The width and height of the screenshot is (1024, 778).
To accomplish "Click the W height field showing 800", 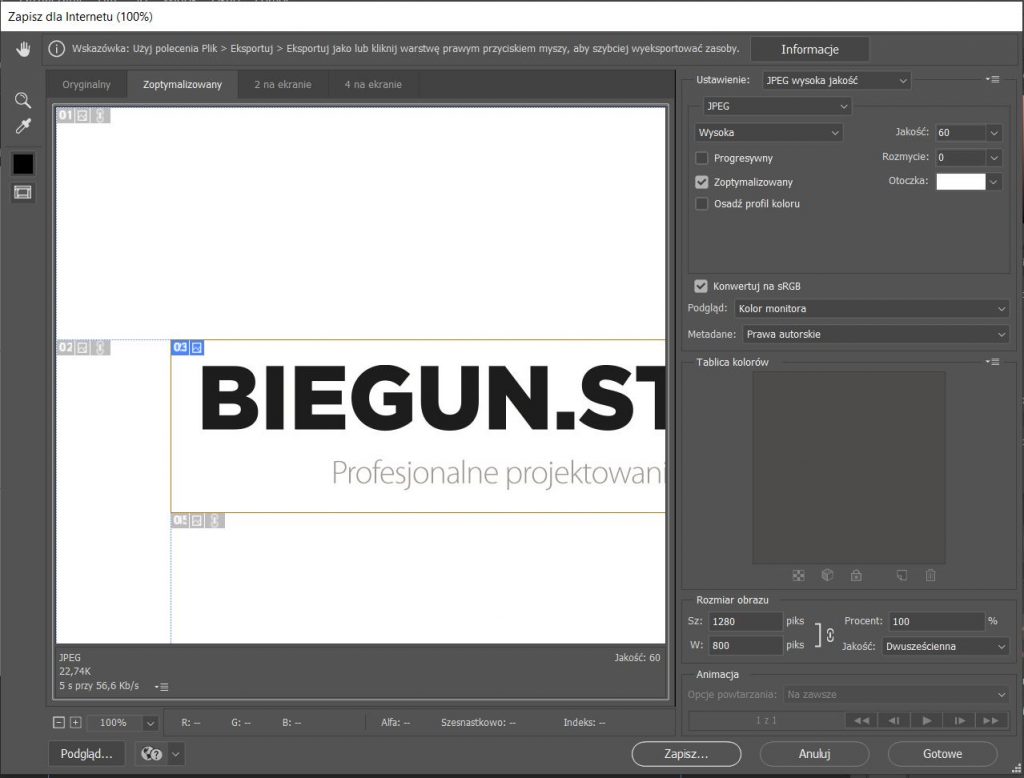I will [745, 645].
